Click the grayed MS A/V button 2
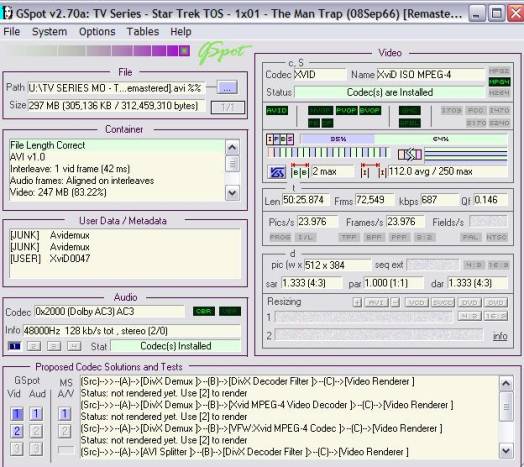 coord(64,431)
